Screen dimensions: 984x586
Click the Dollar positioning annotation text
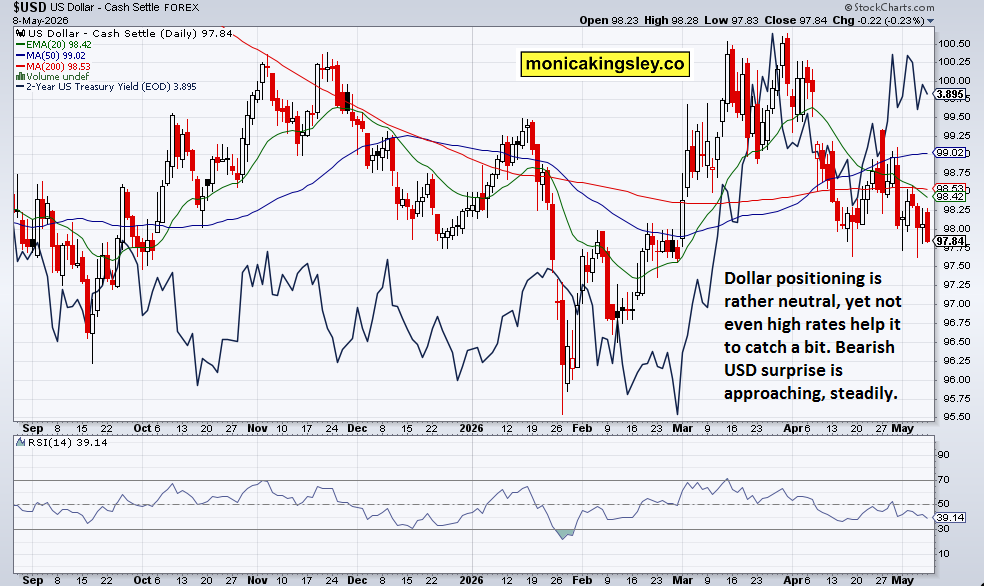[x=813, y=336]
